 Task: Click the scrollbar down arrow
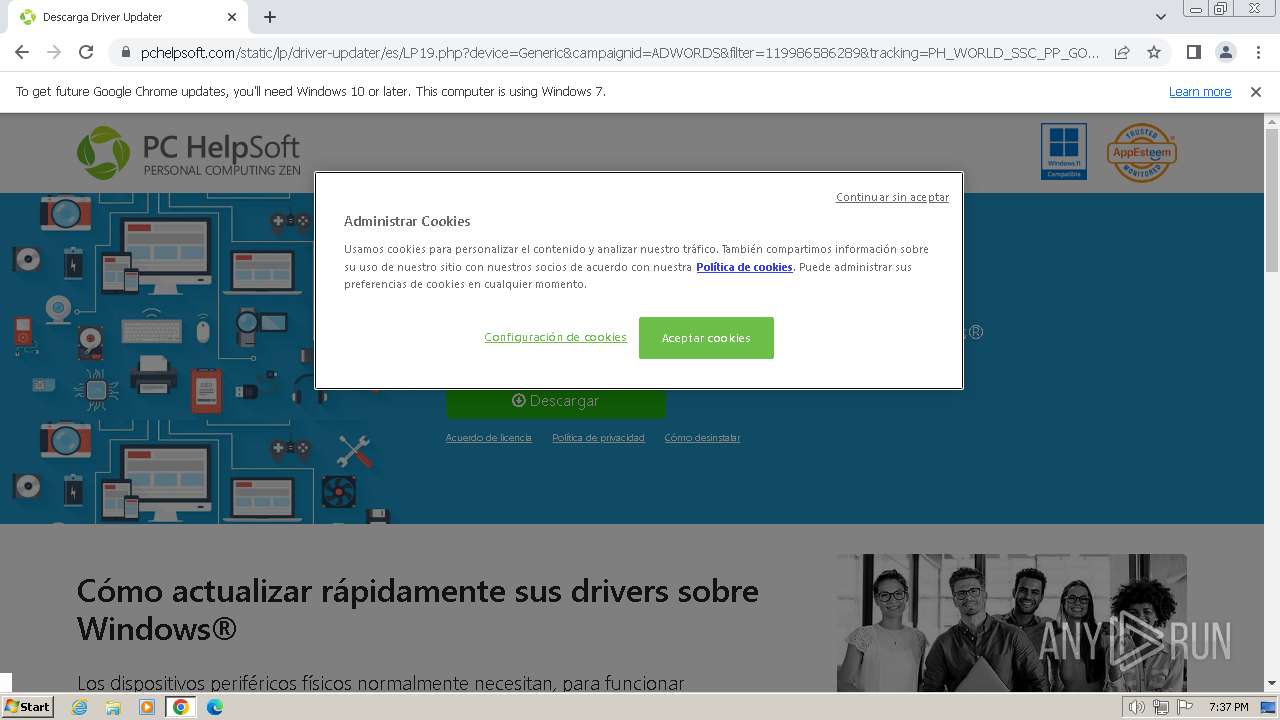click(x=1272, y=684)
